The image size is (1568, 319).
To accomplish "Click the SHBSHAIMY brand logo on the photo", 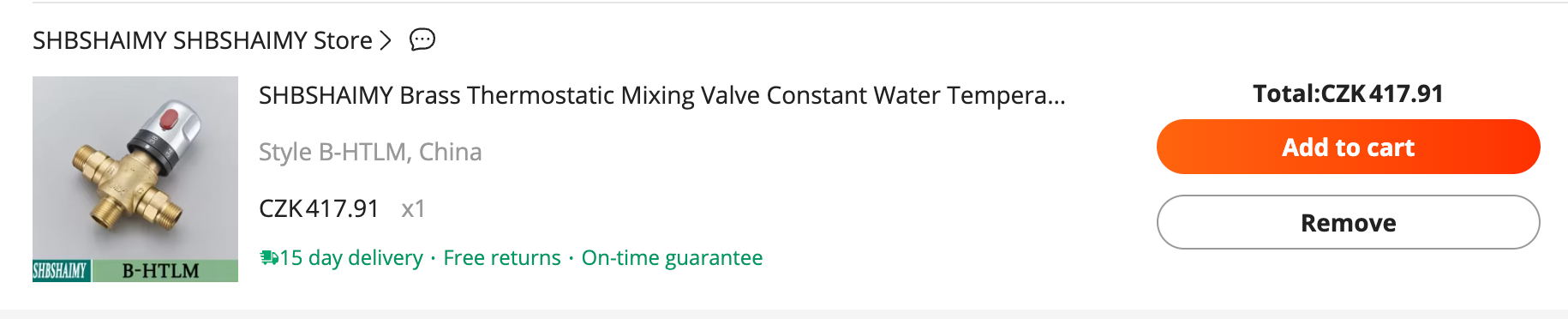I will click(x=61, y=271).
